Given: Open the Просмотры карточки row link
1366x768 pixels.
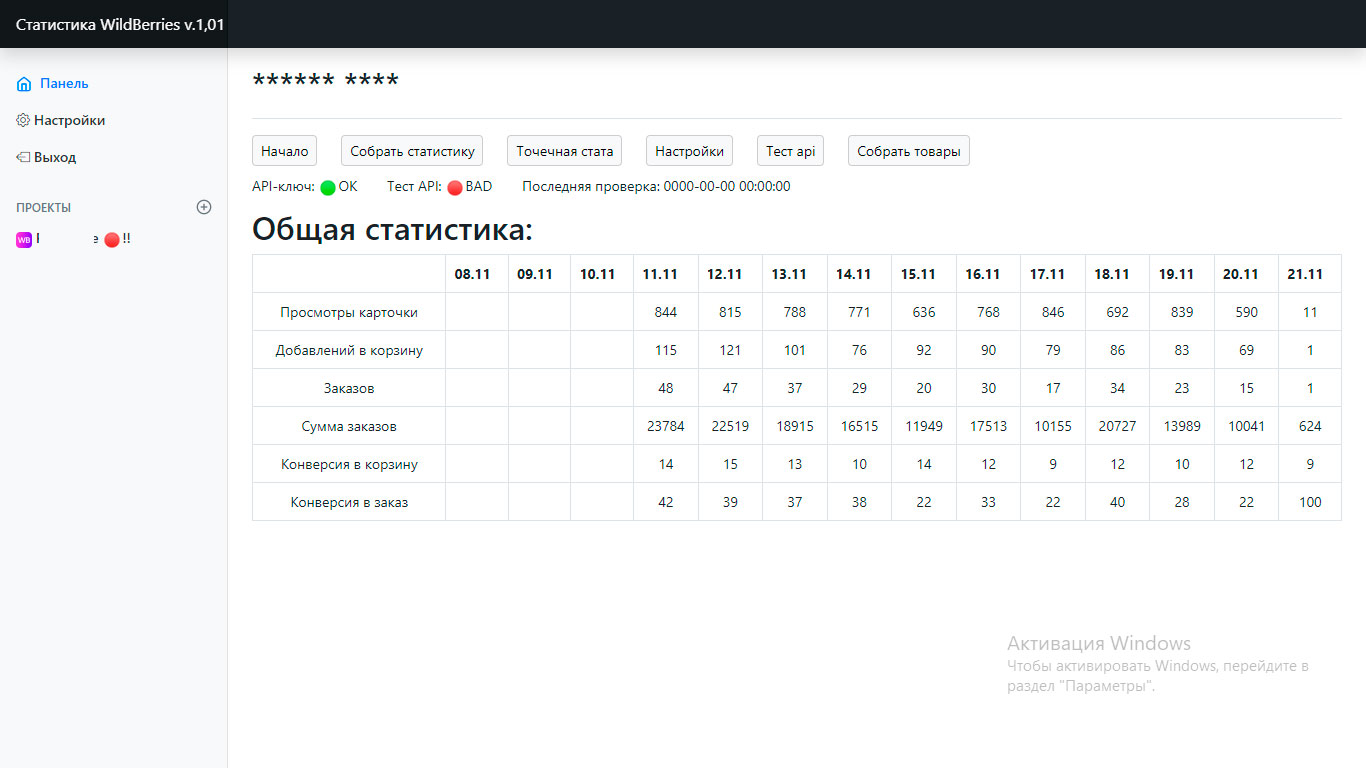Looking at the screenshot, I should [349, 312].
